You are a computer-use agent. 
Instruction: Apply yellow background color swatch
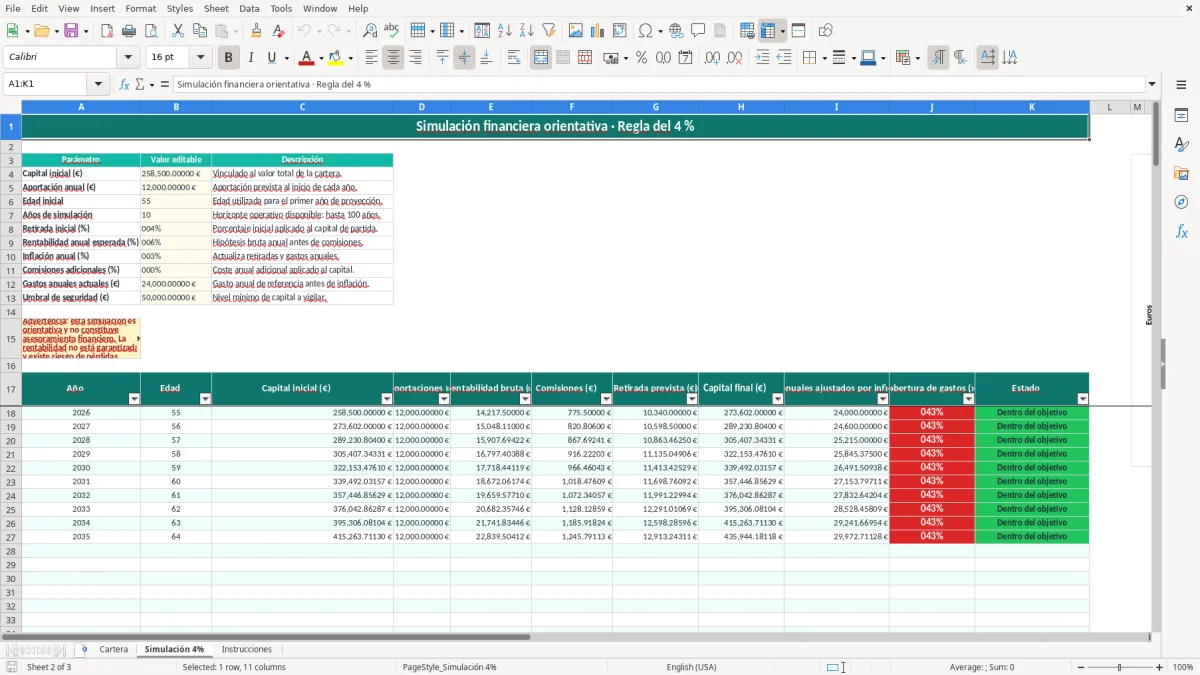click(336, 58)
